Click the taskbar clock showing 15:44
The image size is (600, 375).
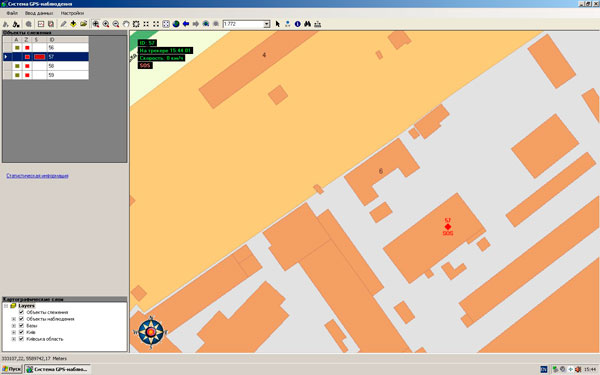click(590, 370)
